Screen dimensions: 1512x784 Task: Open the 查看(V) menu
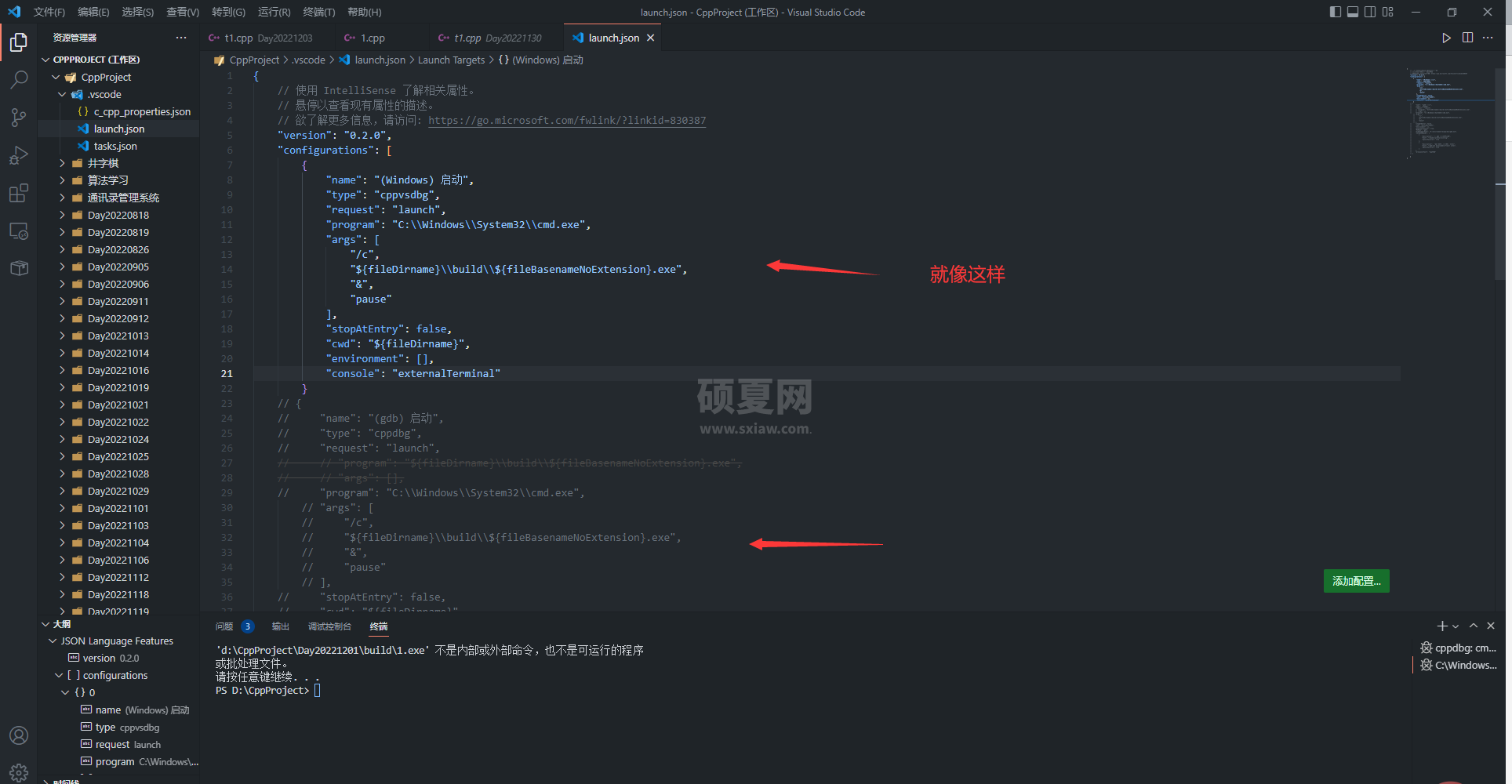click(x=183, y=12)
